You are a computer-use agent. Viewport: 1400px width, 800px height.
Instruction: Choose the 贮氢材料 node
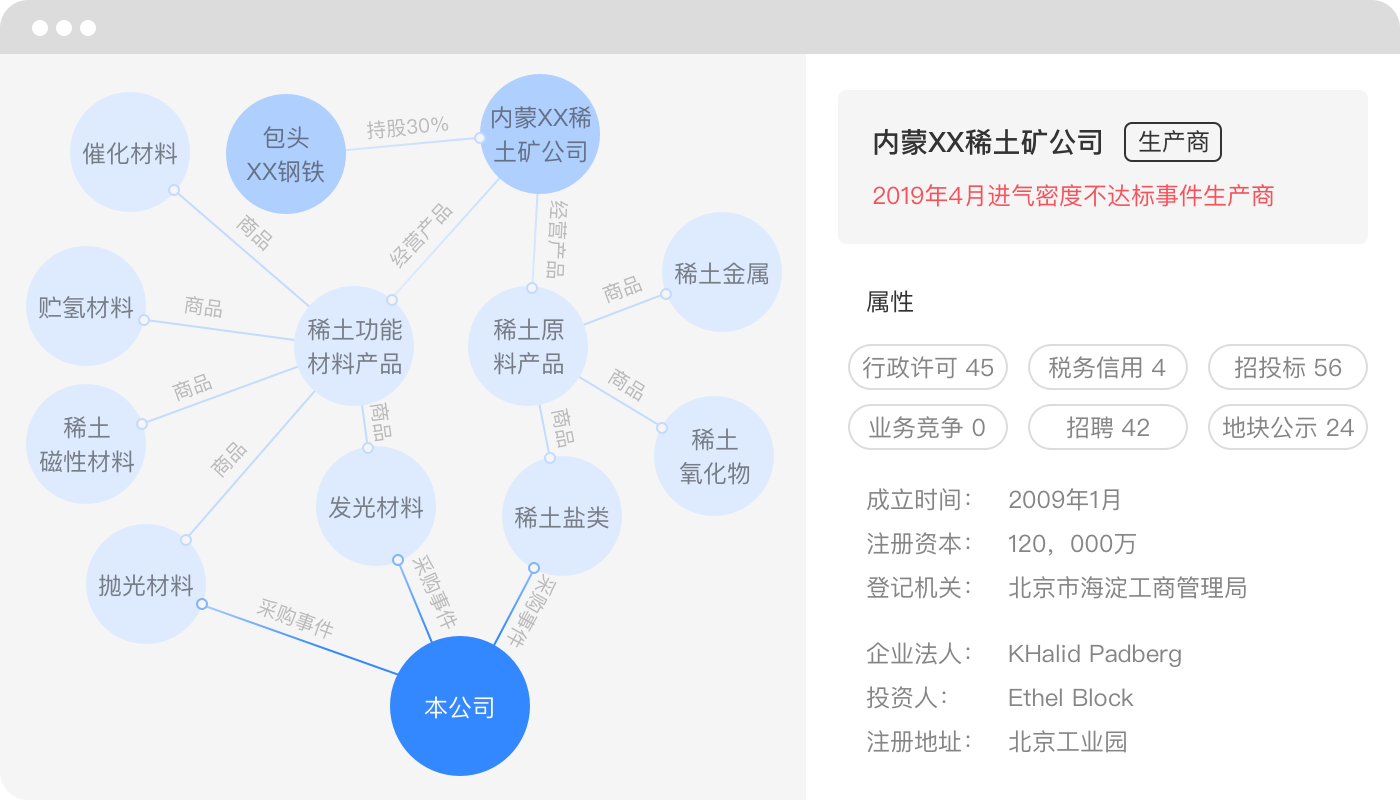tap(86, 307)
